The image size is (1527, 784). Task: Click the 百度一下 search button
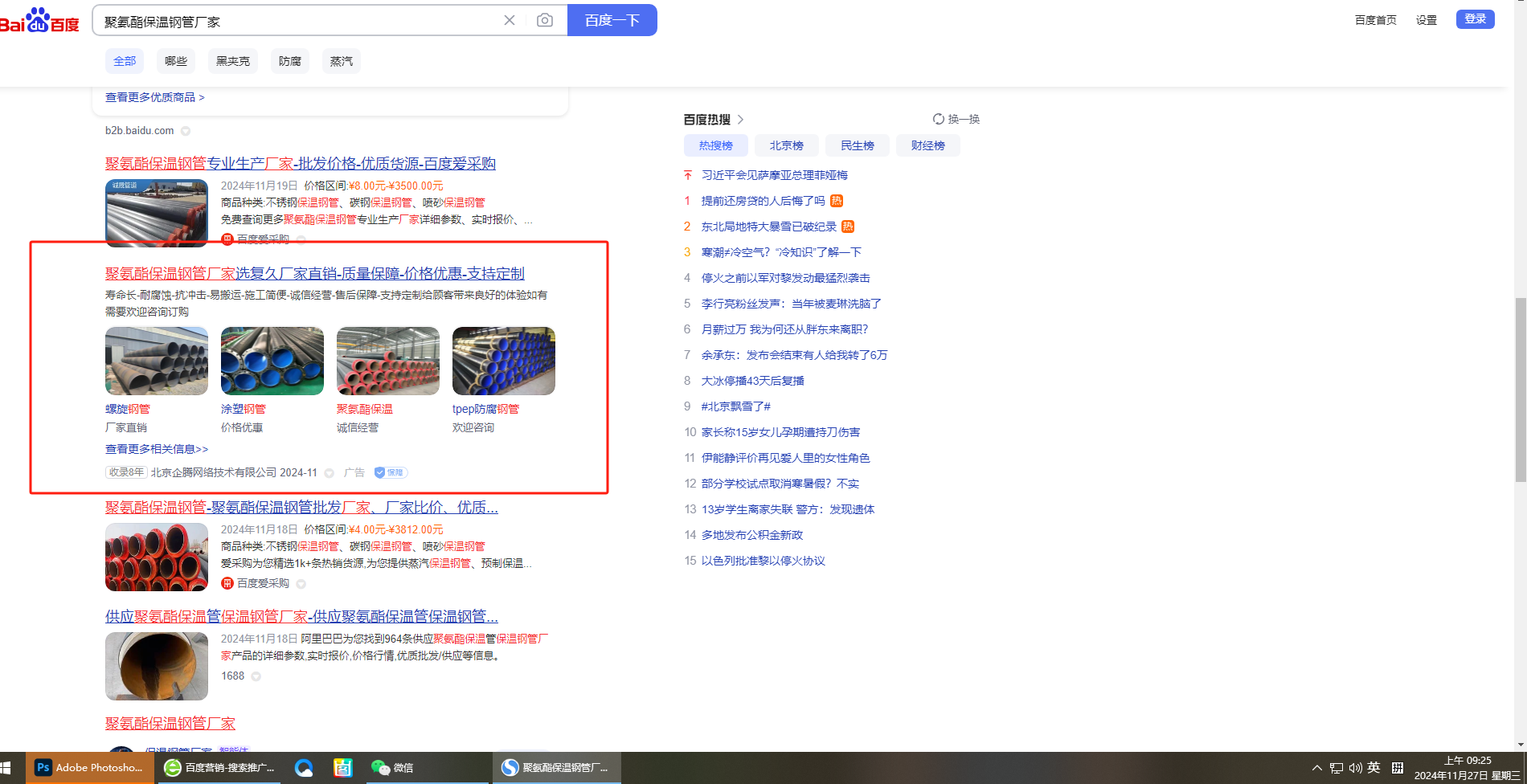612,20
